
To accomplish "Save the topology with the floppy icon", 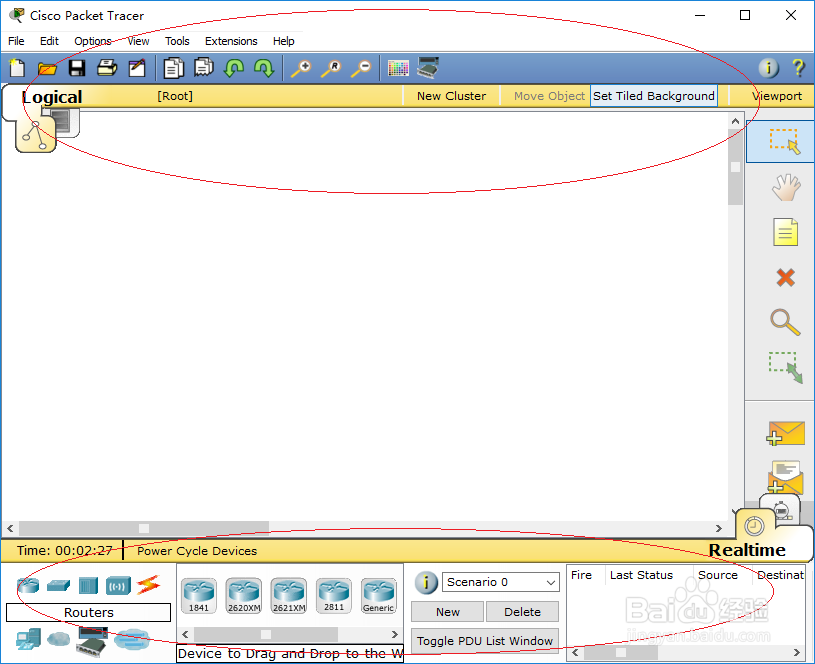I will 77,68.
